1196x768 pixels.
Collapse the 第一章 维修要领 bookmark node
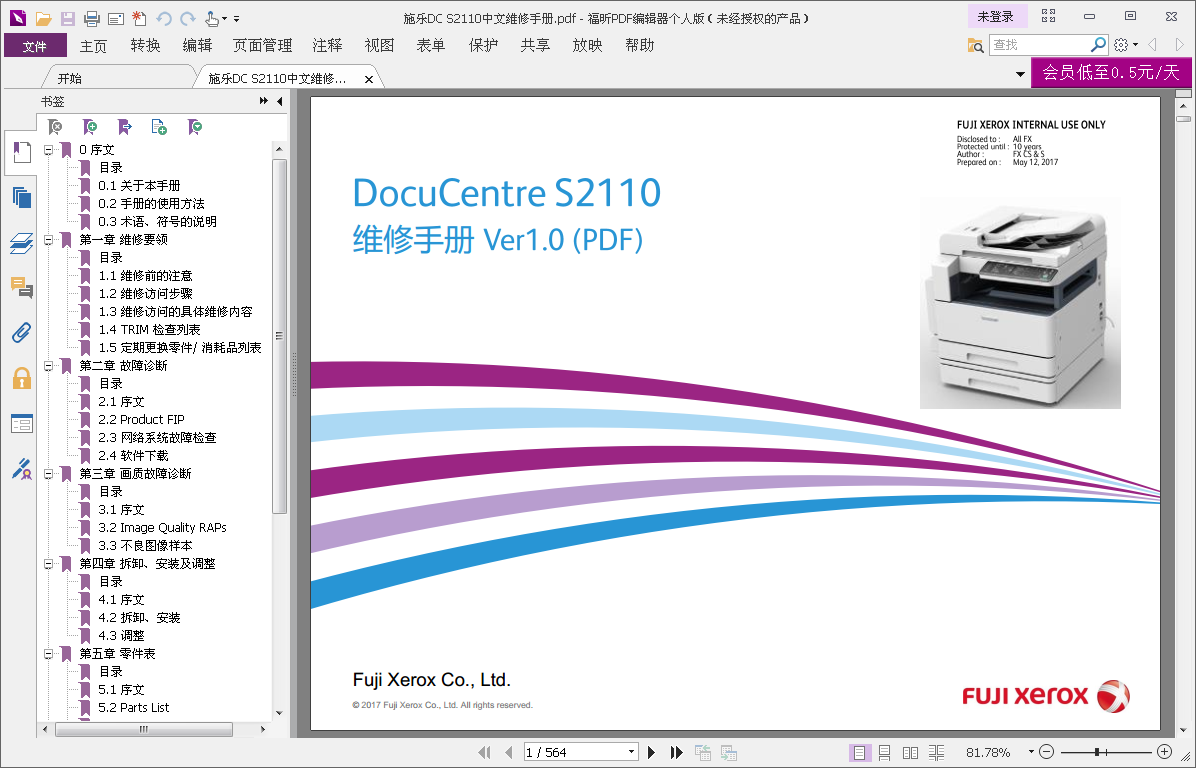pos(49,239)
